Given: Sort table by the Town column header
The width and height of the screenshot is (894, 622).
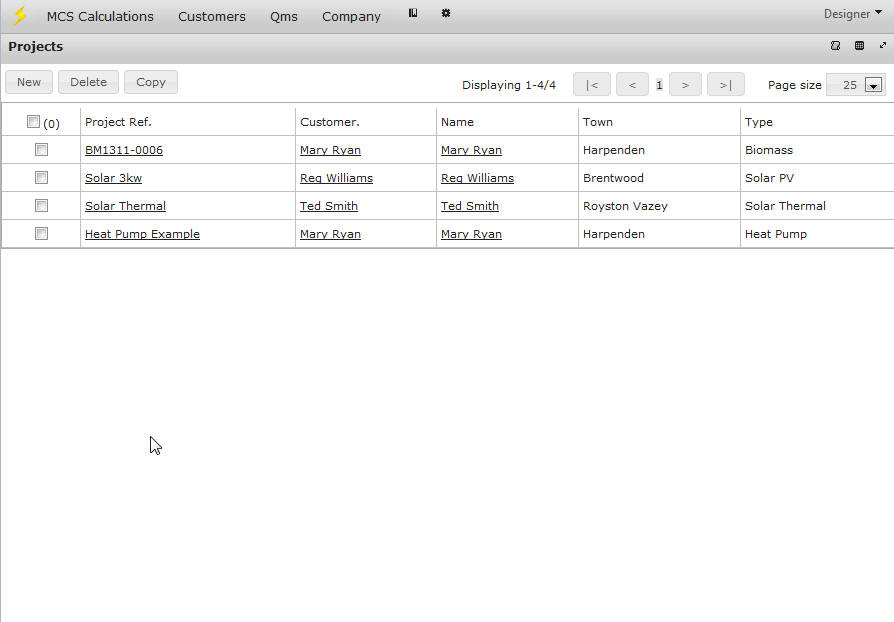Looking at the screenshot, I should point(598,122).
